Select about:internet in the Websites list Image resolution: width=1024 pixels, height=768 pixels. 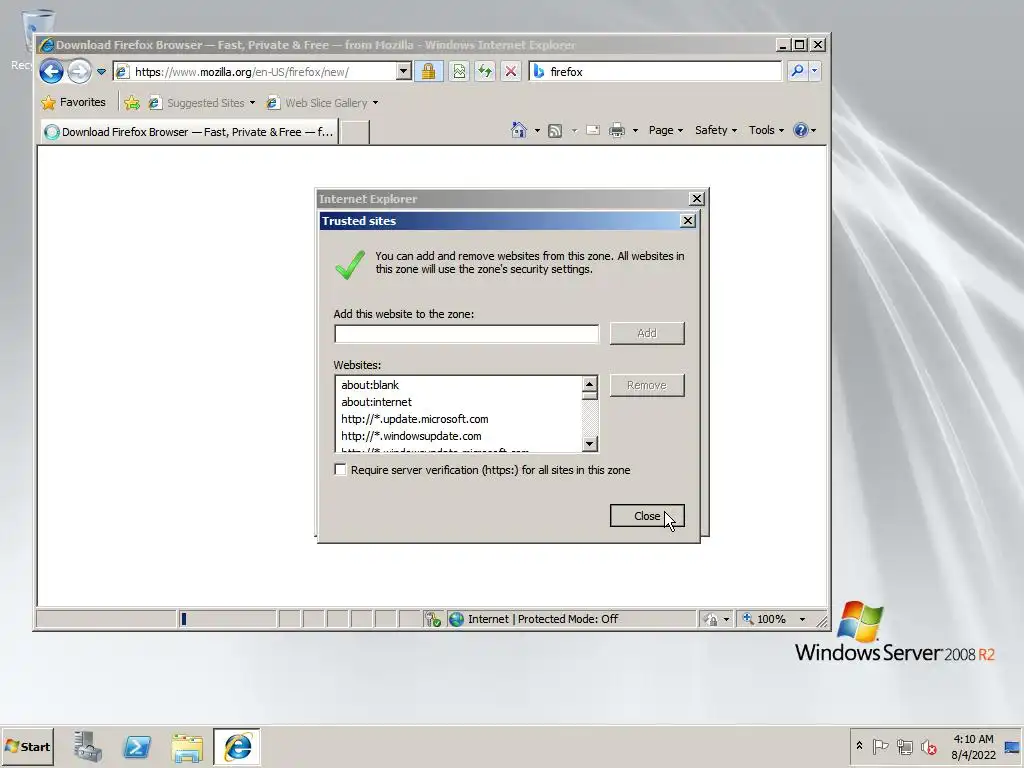pos(376,402)
